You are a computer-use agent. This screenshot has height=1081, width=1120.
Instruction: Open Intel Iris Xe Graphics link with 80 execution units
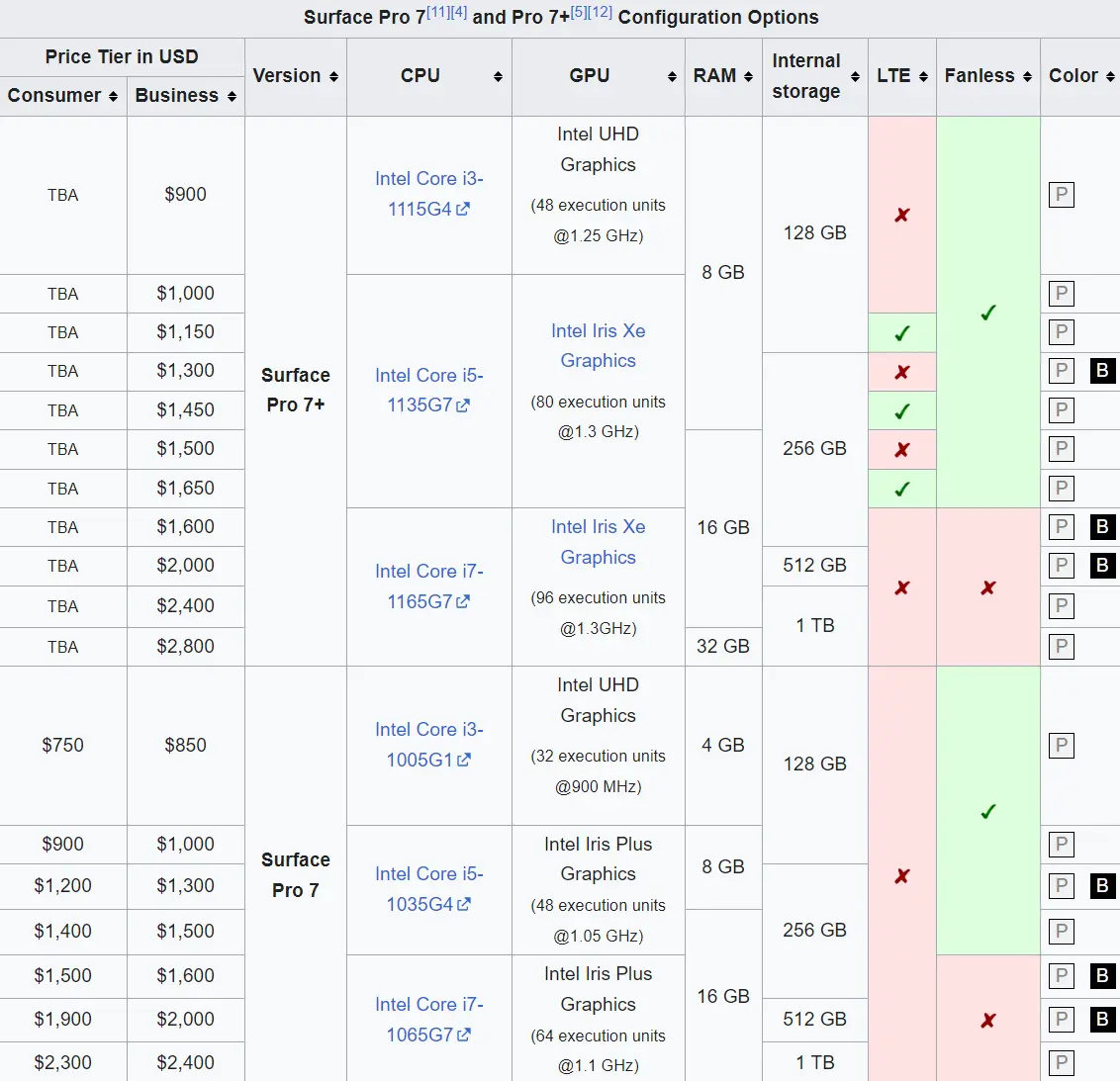598,345
